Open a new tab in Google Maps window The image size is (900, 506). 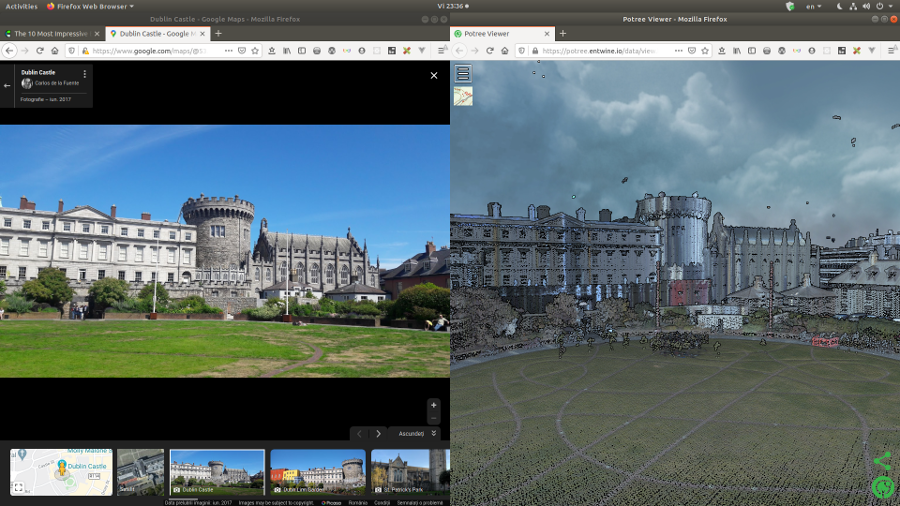218,34
